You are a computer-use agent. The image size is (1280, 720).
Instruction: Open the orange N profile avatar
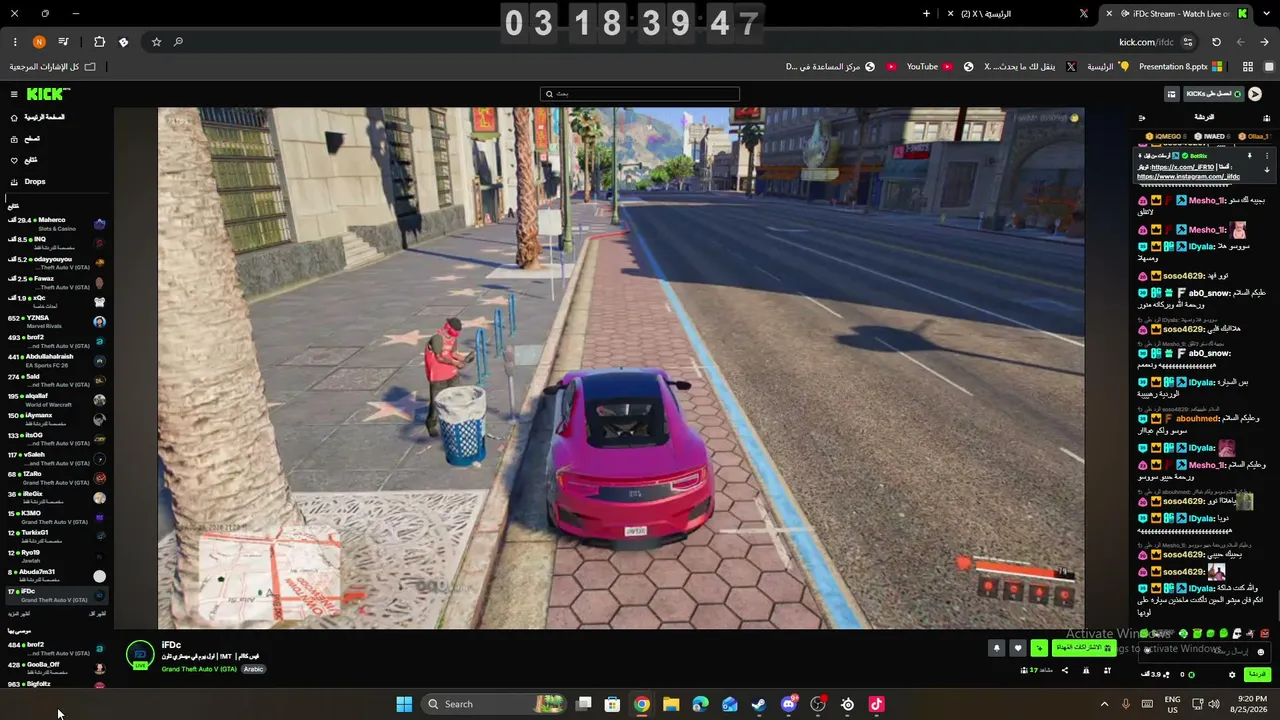point(39,42)
